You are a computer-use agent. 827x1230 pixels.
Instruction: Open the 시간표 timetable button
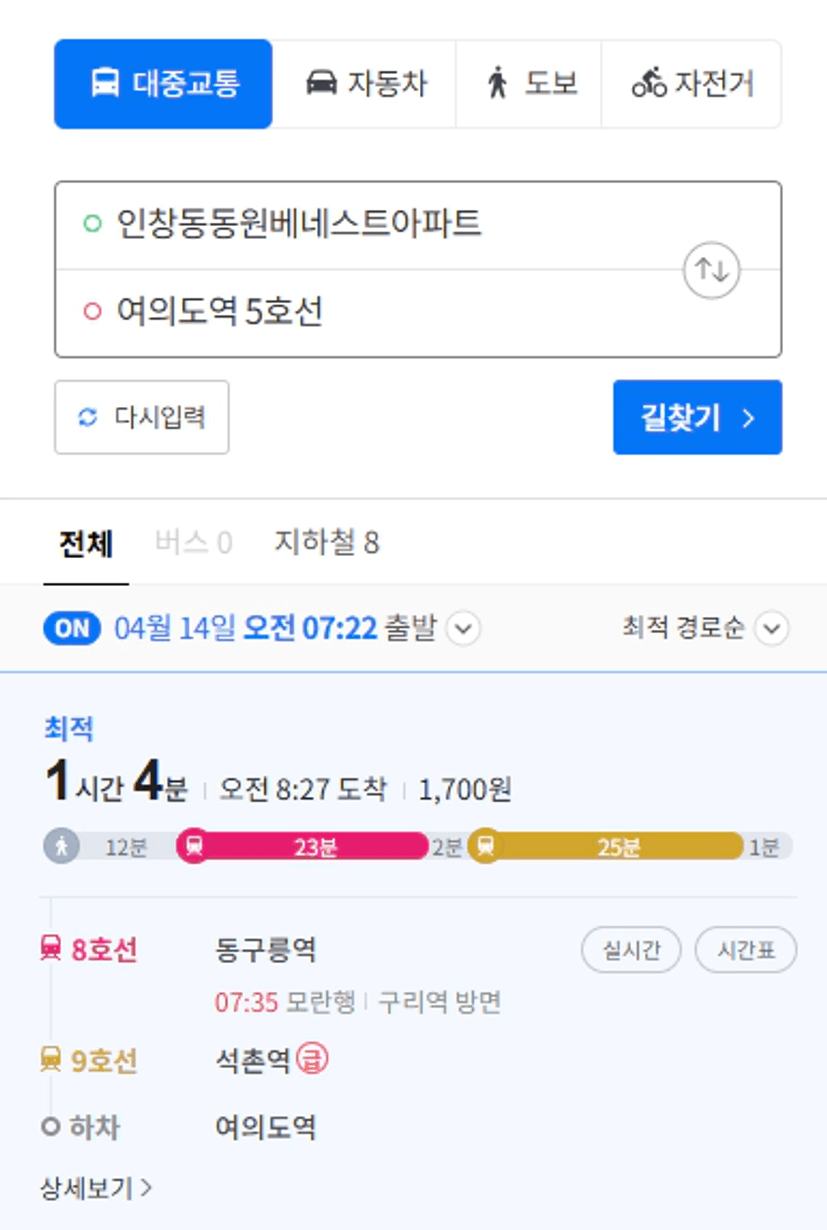coord(746,949)
